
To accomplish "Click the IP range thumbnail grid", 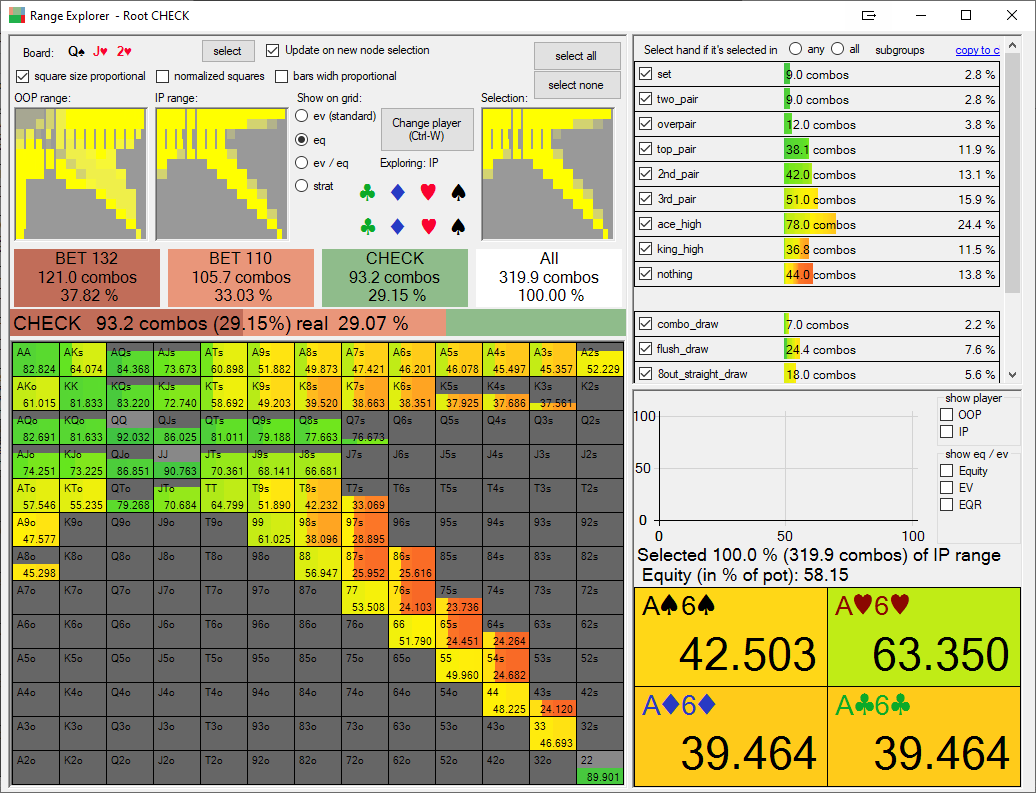I will [x=221, y=174].
